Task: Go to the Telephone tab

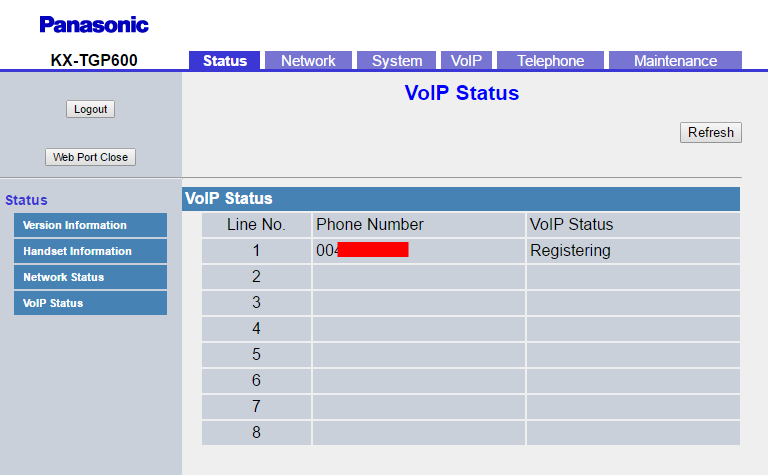Action: pos(550,61)
